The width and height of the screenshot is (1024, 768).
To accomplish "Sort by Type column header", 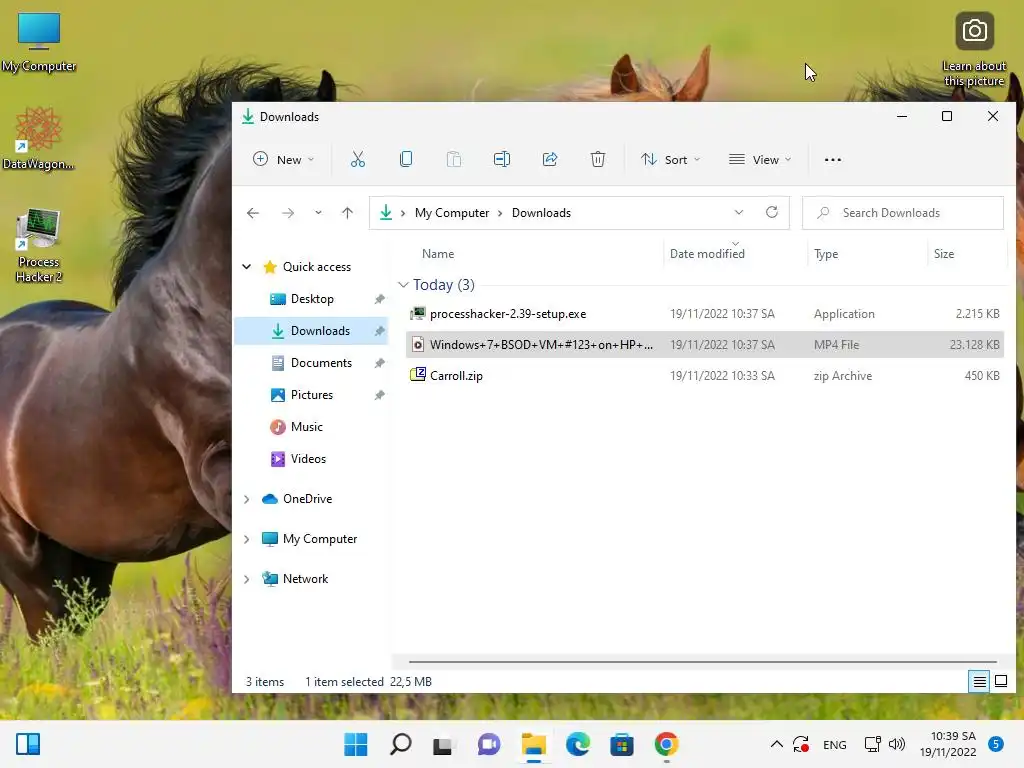I will point(826,254).
